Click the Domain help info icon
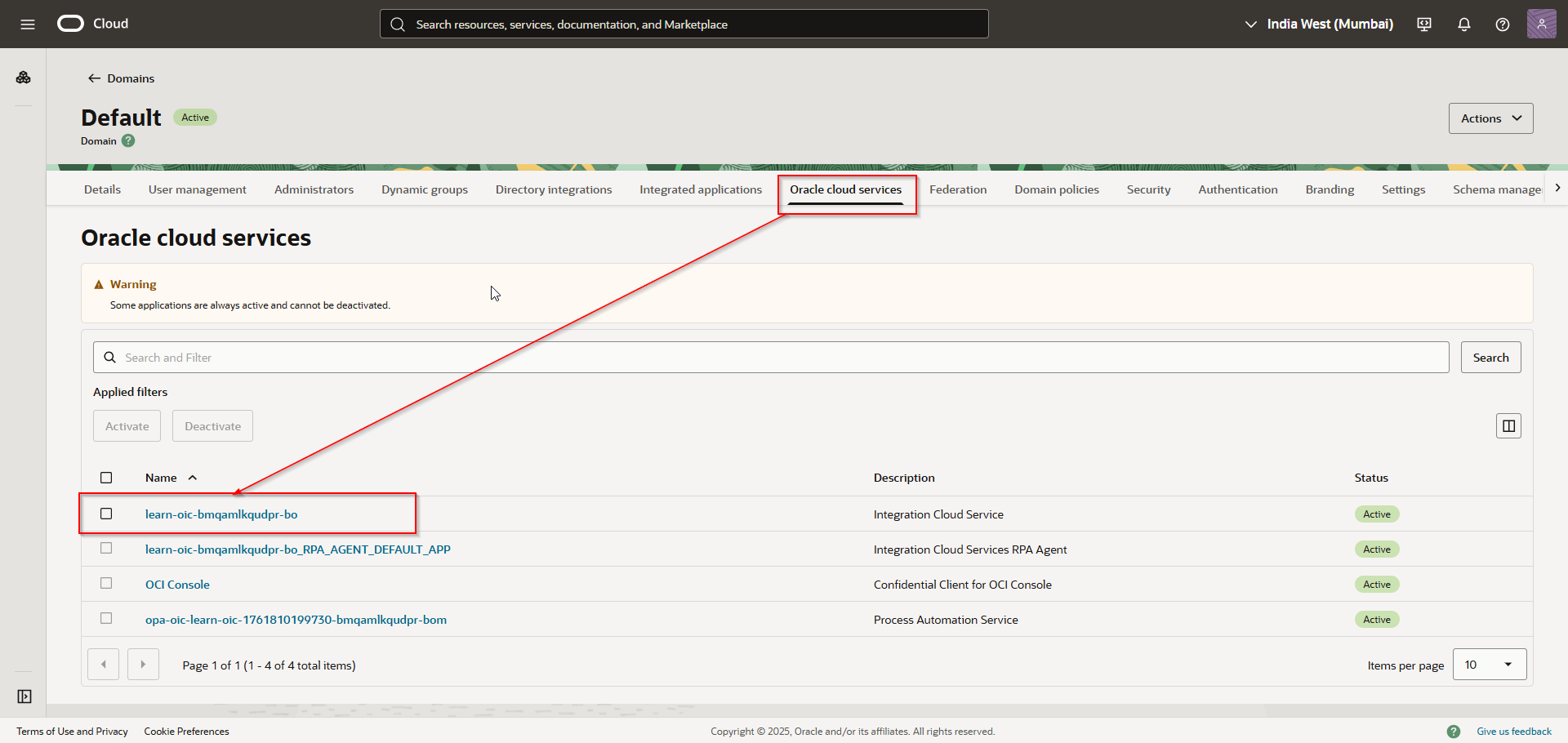The width and height of the screenshot is (1568, 743). (x=128, y=141)
